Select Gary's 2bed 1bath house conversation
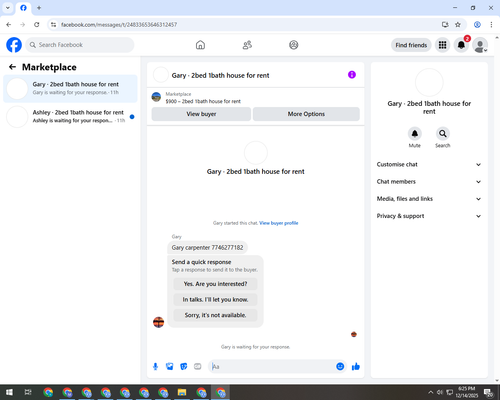Screen dimensions: 500x400 pyautogui.click(x=70, y=88)
